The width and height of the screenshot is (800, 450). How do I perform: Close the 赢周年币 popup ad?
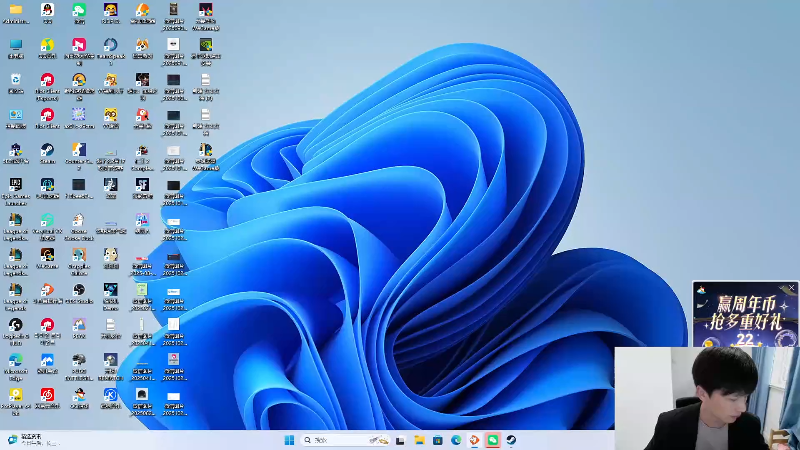point(791,288)
